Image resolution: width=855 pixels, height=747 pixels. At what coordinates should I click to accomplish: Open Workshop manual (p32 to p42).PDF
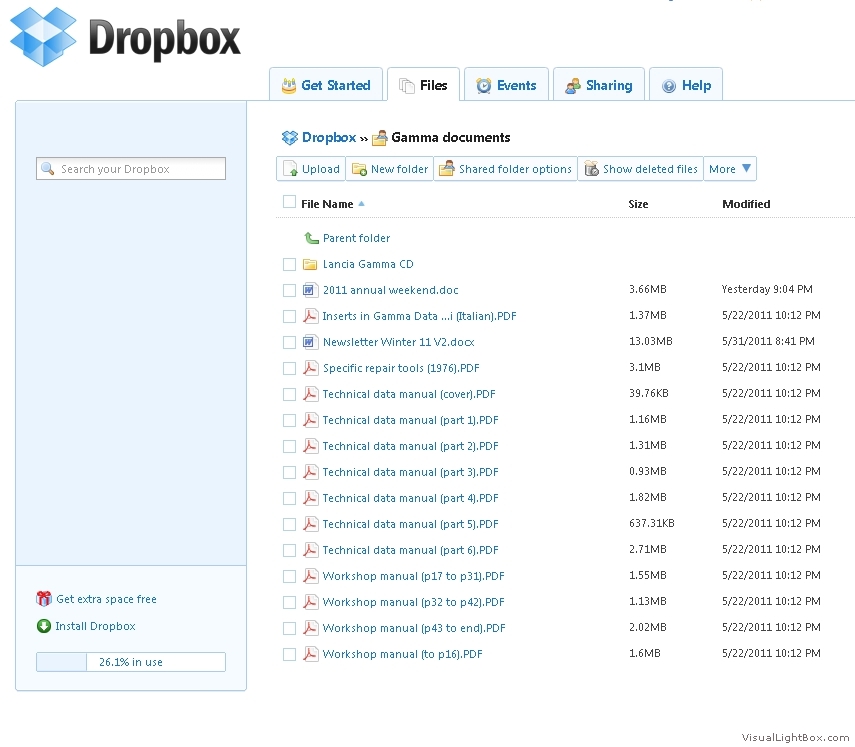point(414,602)
